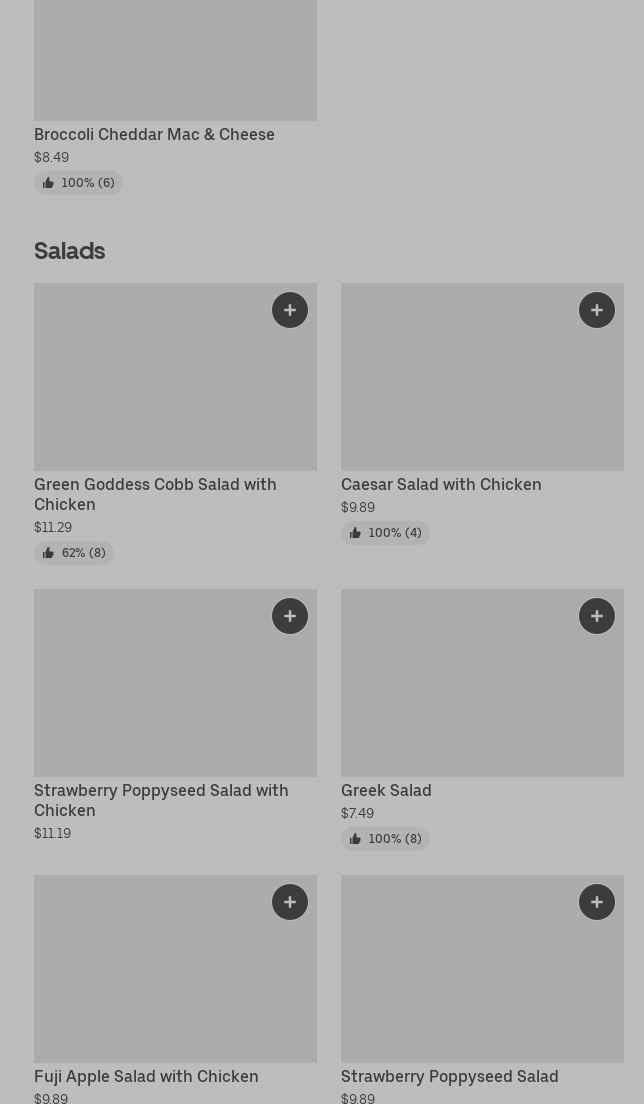Click thumbs-up icon on Broccoli Cheddar Mac rating
Image resolution: width=644 pixels, height=1104 pixels.
[48, 183]
